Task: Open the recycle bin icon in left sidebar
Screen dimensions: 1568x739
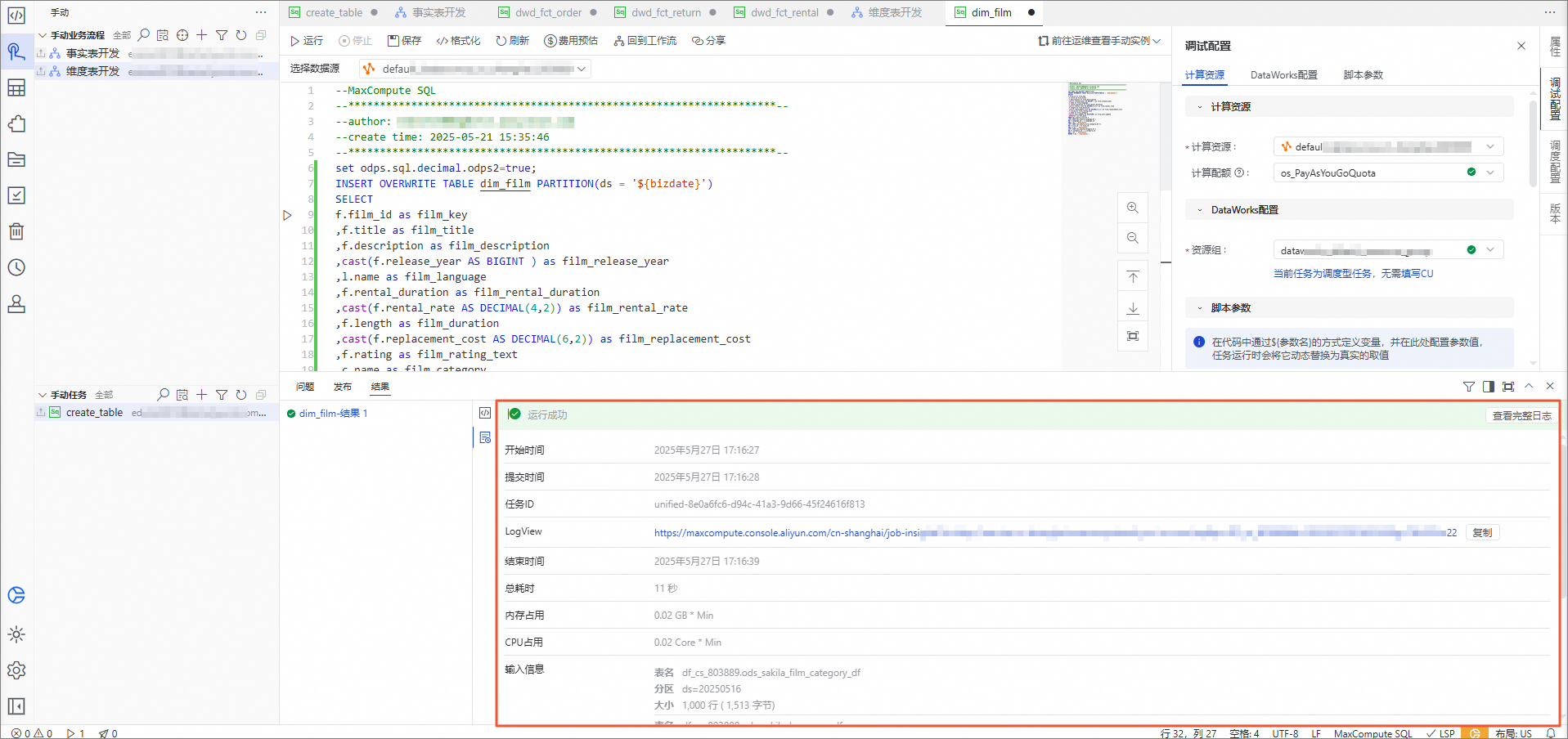Action: pos(16,231)
